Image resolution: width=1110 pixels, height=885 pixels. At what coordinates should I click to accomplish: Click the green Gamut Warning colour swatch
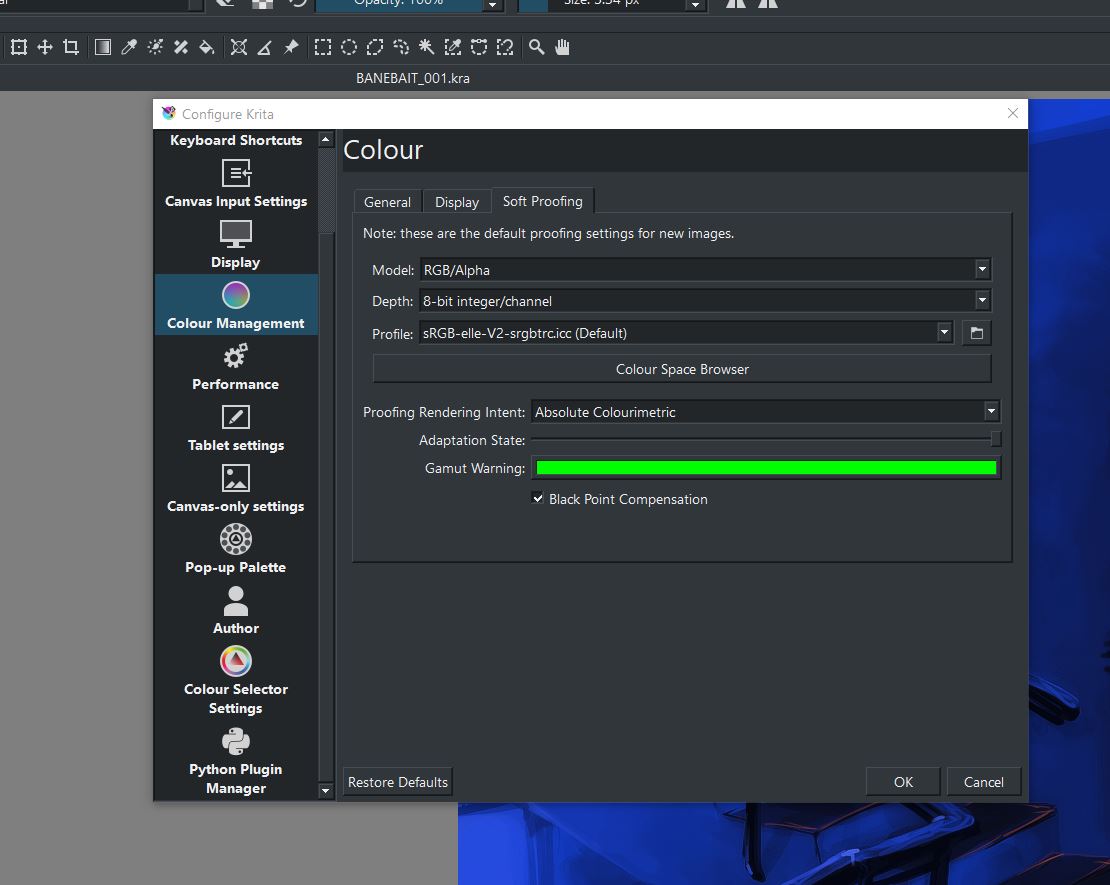(766, 468)
